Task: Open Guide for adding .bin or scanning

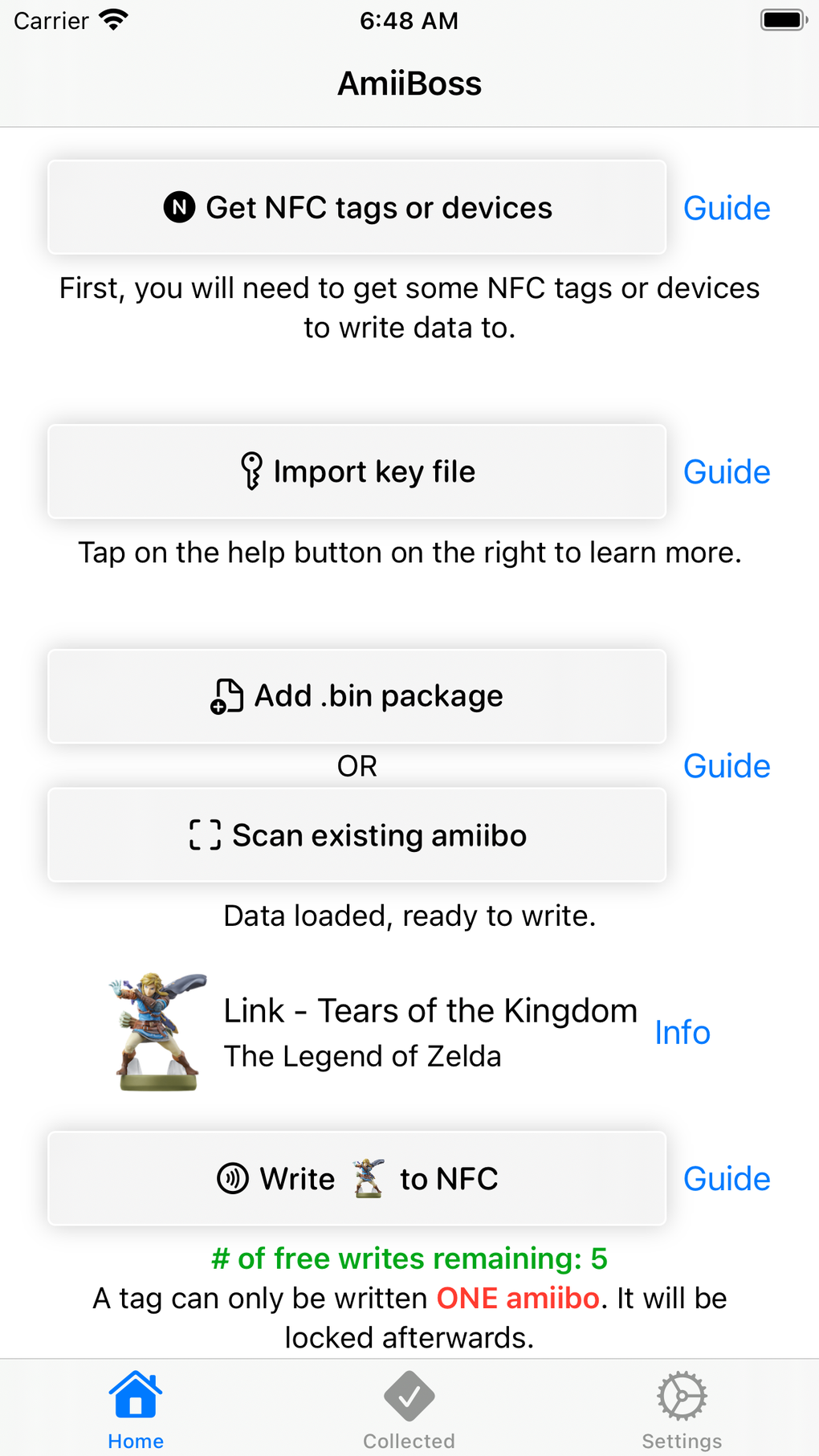Action: coord(727,766)
